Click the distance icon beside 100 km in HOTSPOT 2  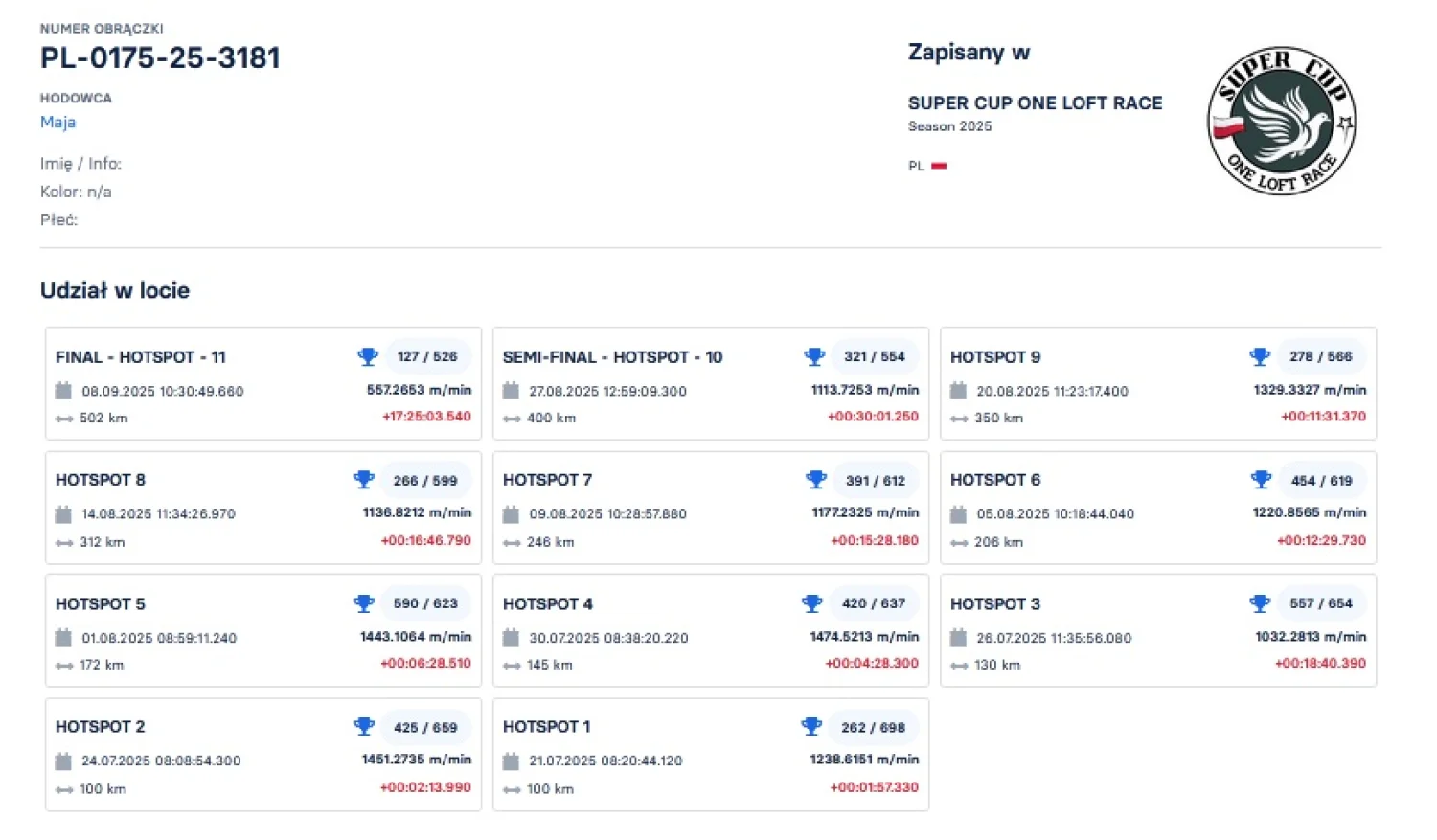(64, 790)
